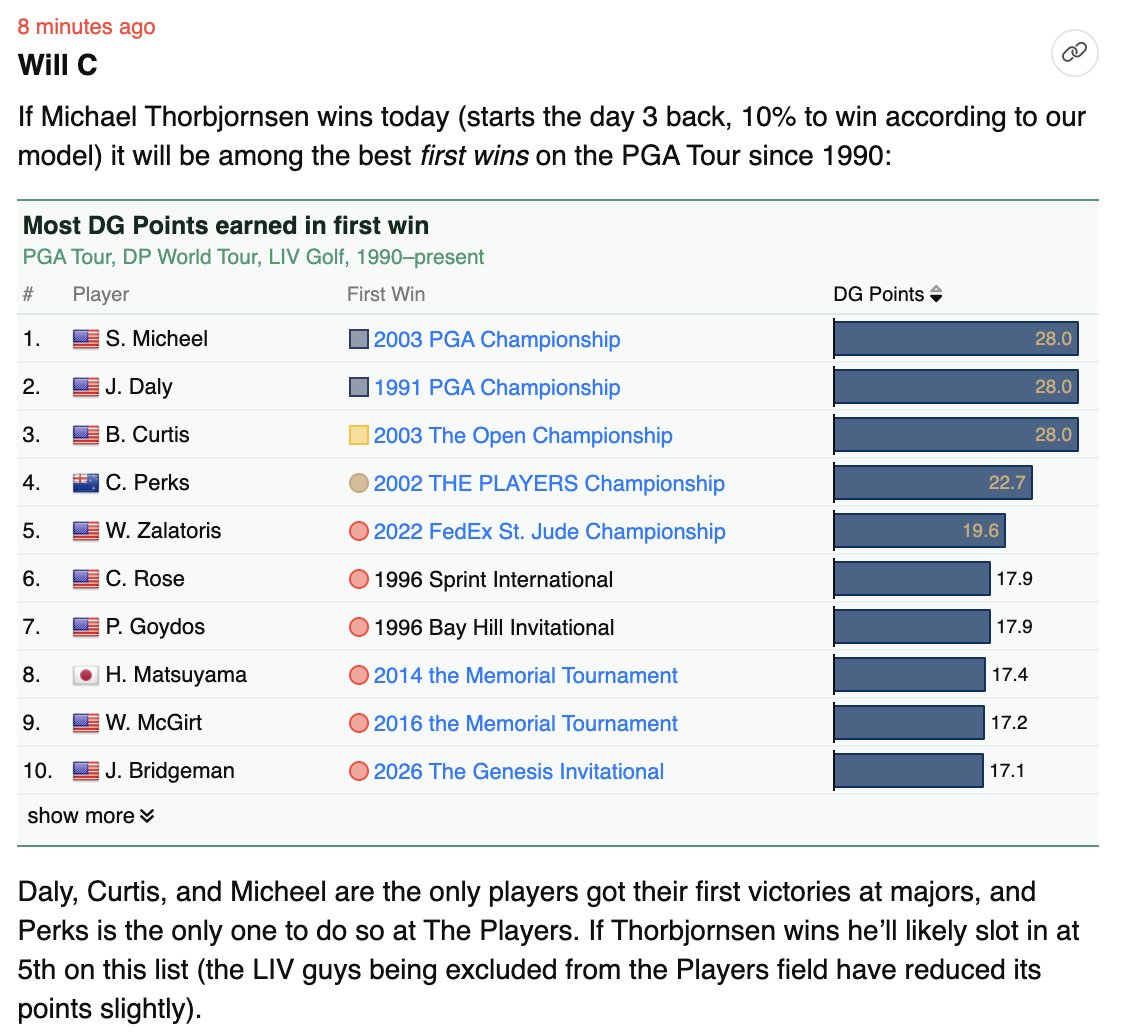Click C. Perks 22.7 points bar

[933, 482]
